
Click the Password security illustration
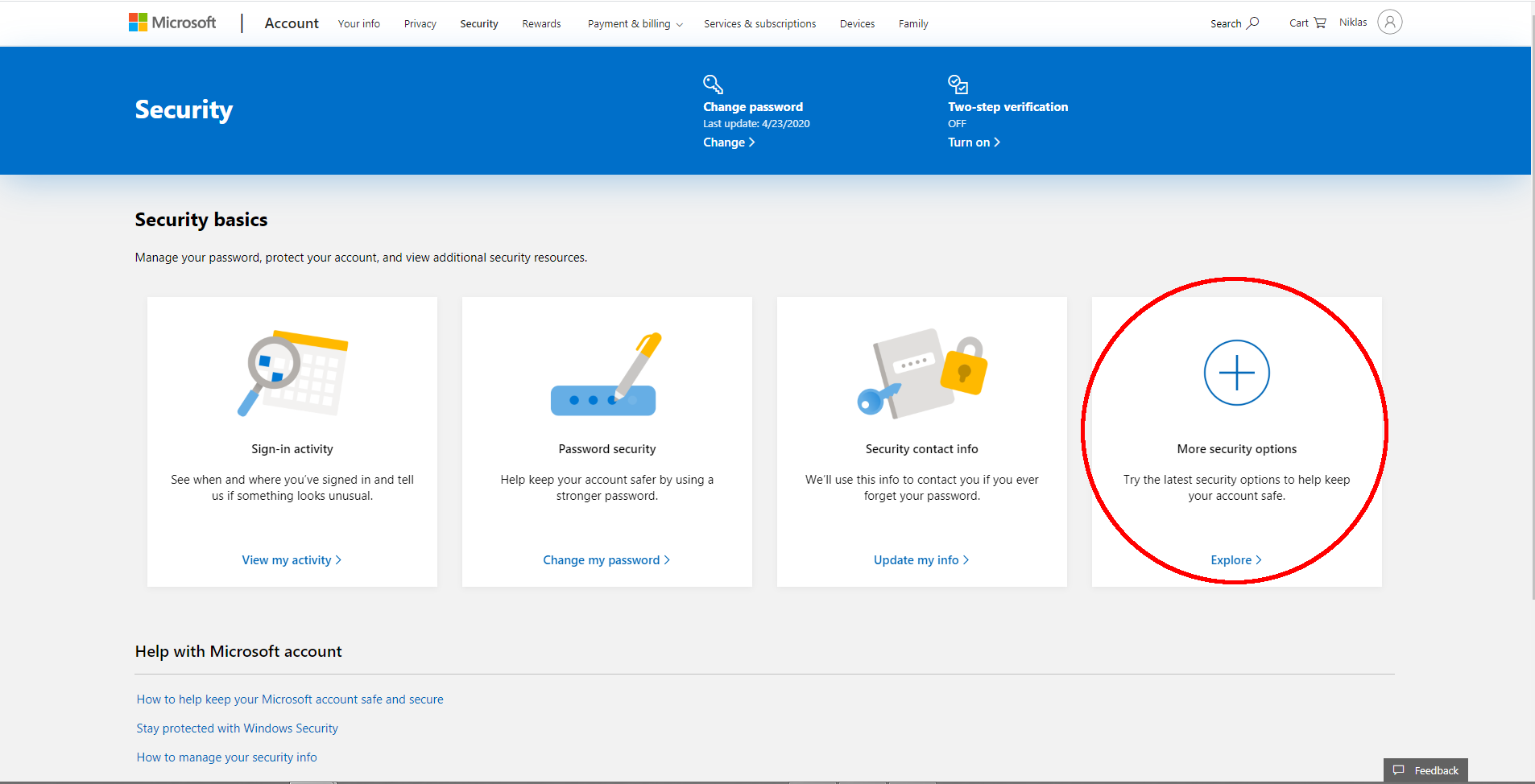tap(606, 374)
